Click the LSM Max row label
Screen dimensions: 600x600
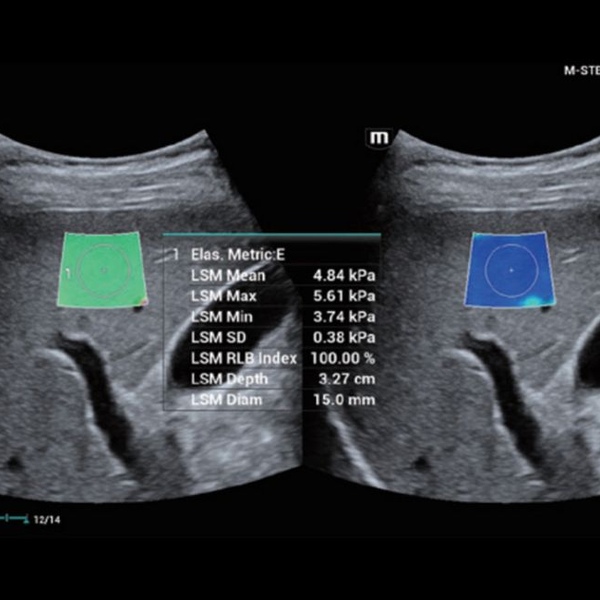(223, 296)
